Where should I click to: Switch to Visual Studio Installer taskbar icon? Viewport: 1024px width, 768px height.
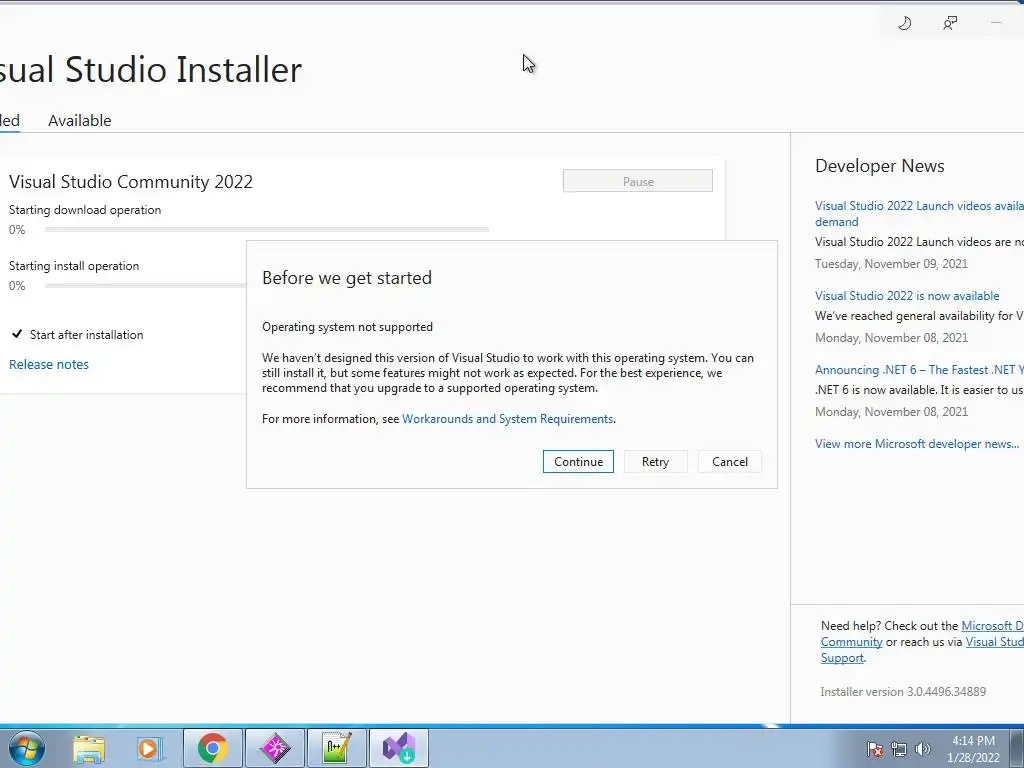click(x=399, y=748)
